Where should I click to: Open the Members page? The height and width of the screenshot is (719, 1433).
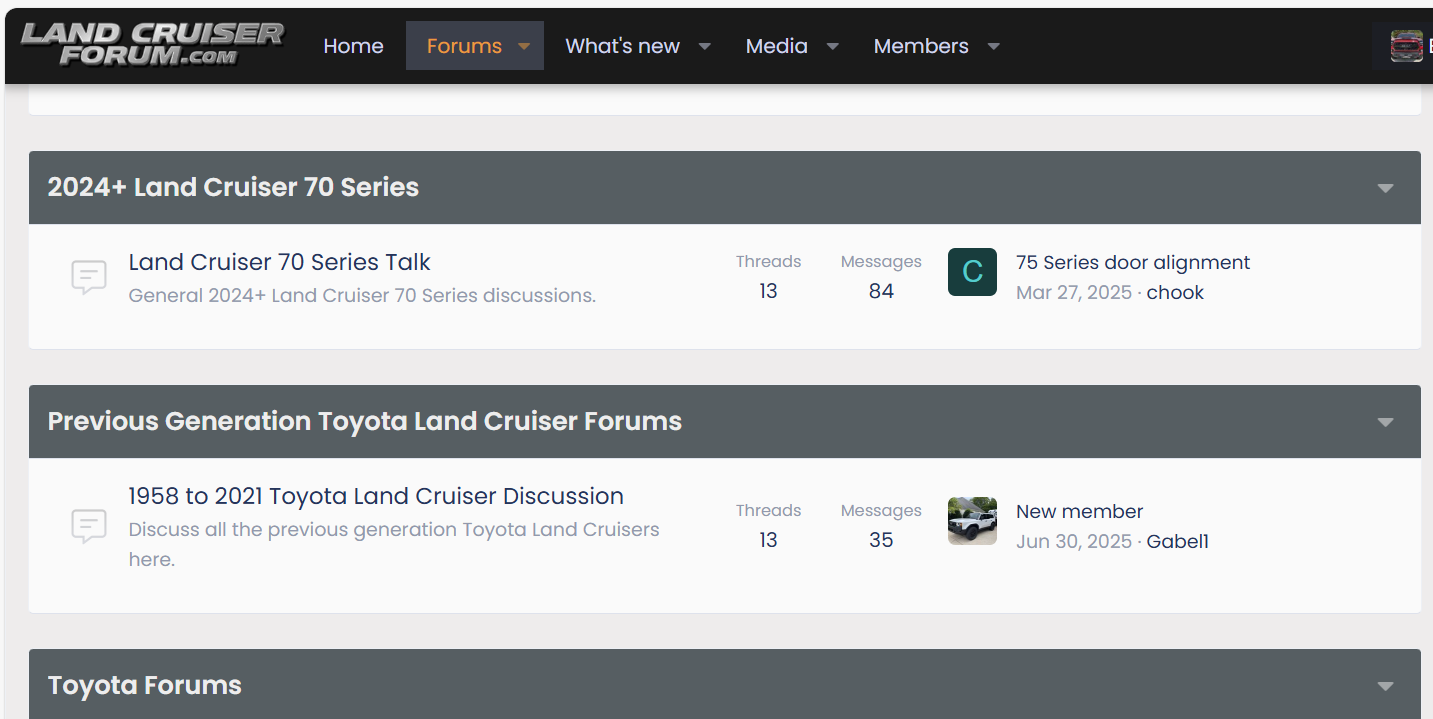[921, 46]
